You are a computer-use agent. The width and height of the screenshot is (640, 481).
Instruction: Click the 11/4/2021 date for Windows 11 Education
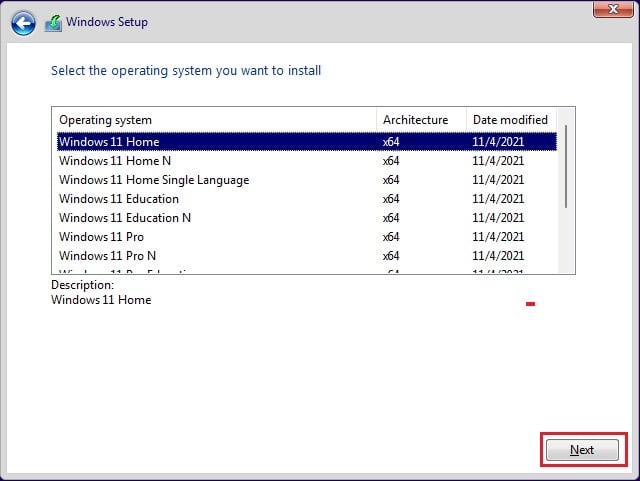[x=498, y=199]
